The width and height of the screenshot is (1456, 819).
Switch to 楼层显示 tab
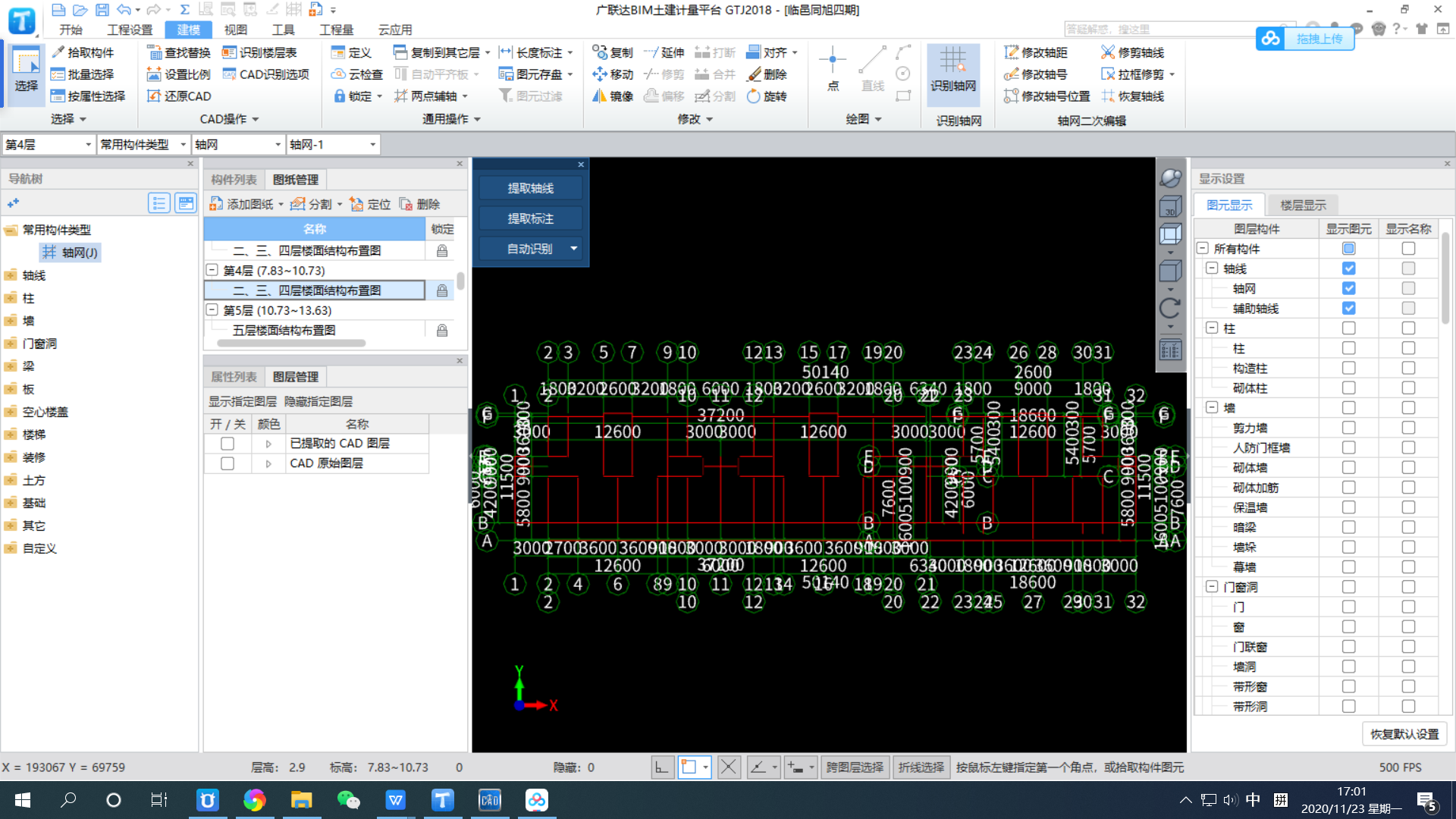(1303, 205)
